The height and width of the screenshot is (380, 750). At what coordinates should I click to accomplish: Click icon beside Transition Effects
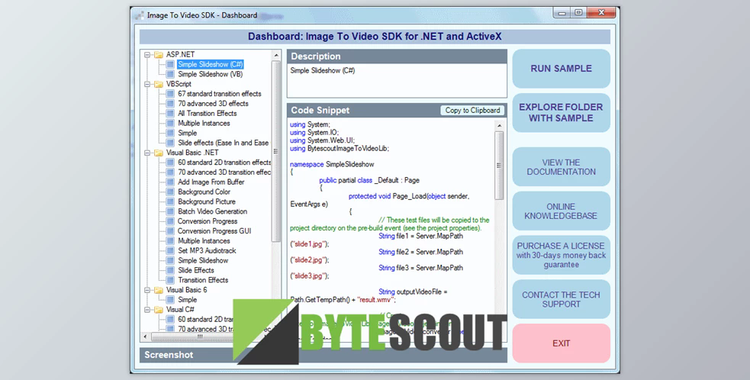click(170, 280)
